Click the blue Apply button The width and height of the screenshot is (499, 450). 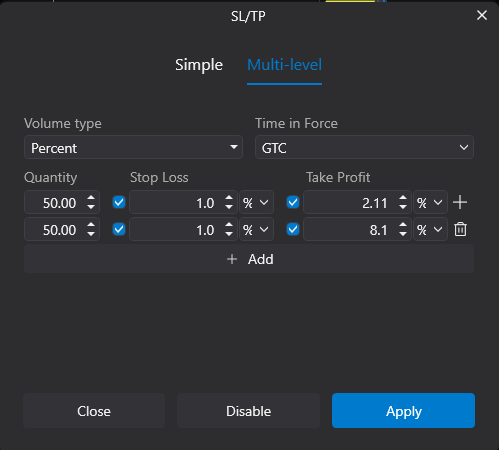click(403, 411)
